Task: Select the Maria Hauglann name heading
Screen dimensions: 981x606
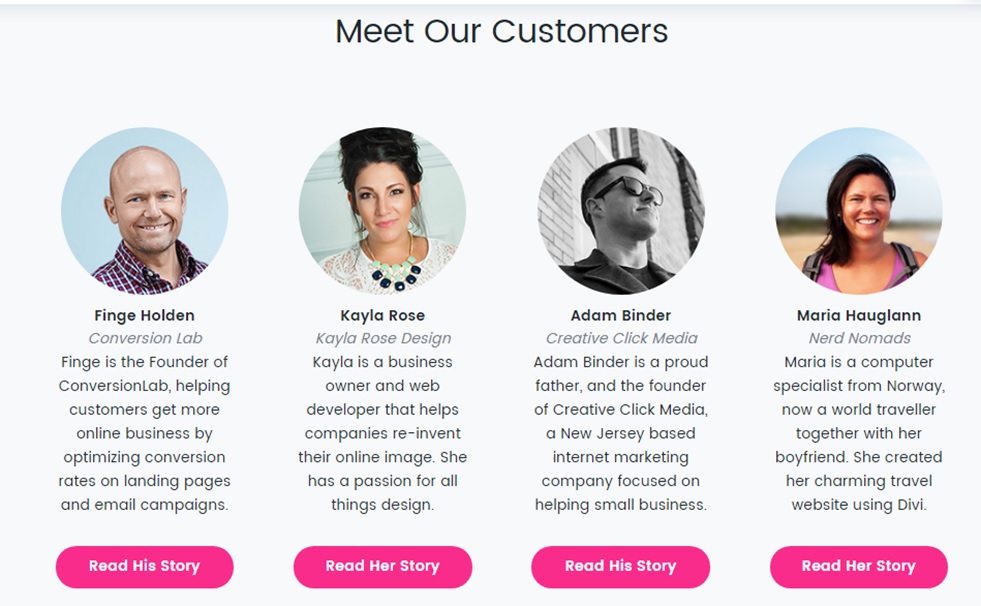Action: 859,316
